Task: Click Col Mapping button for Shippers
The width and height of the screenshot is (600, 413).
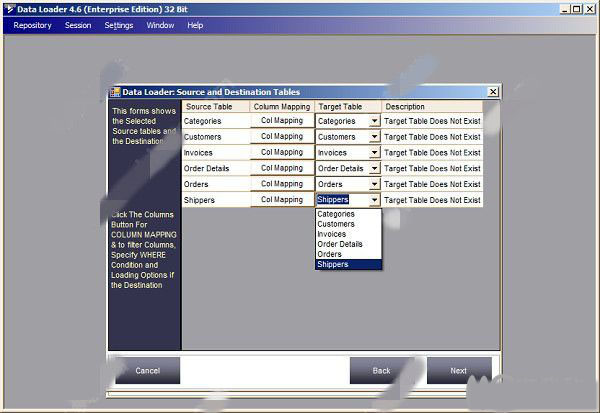Action: tap(282, 199)
